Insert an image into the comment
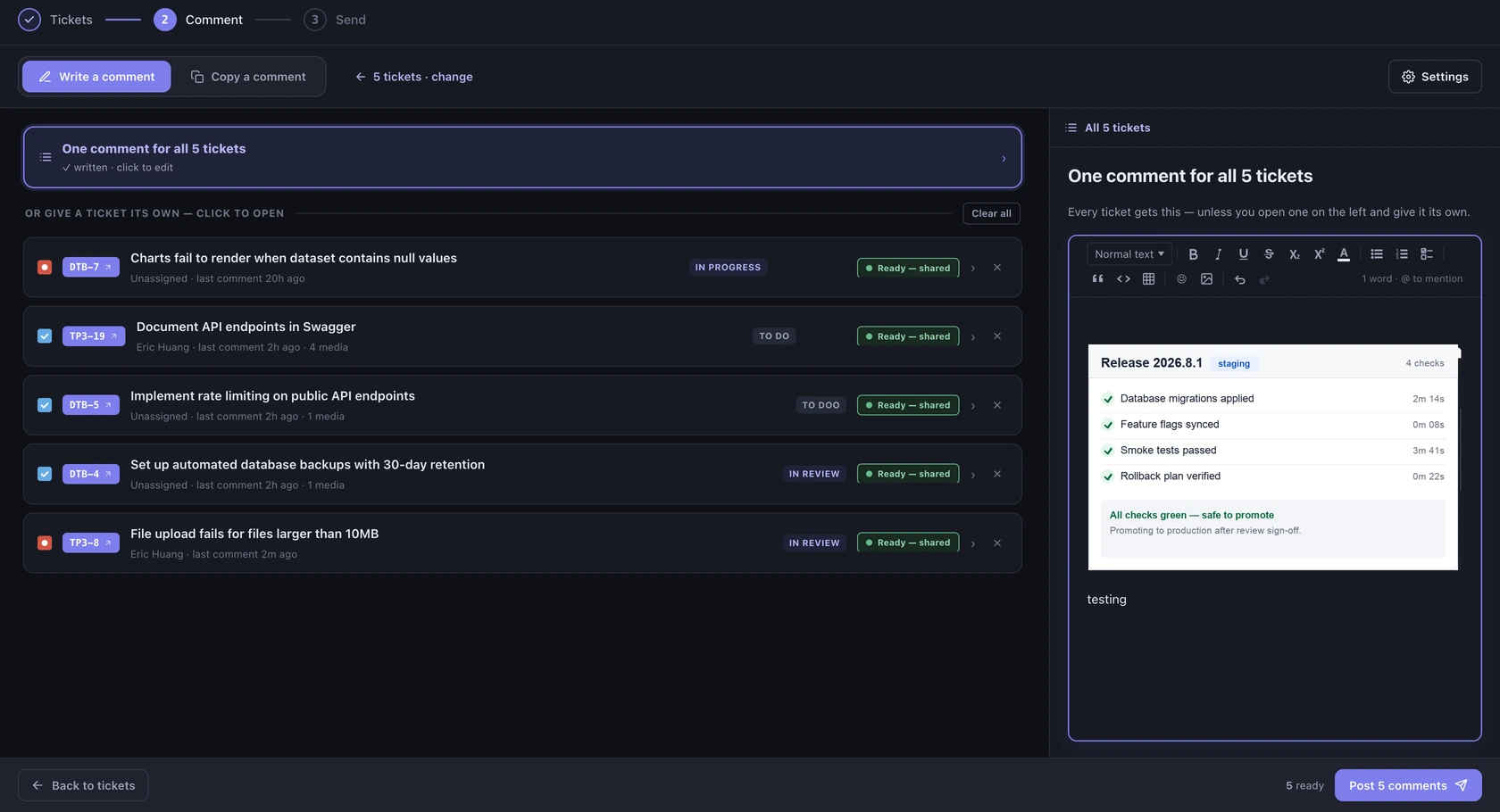Image resolution: width=1500 pixels, height=812 pixels. [x=1206, y=279]
